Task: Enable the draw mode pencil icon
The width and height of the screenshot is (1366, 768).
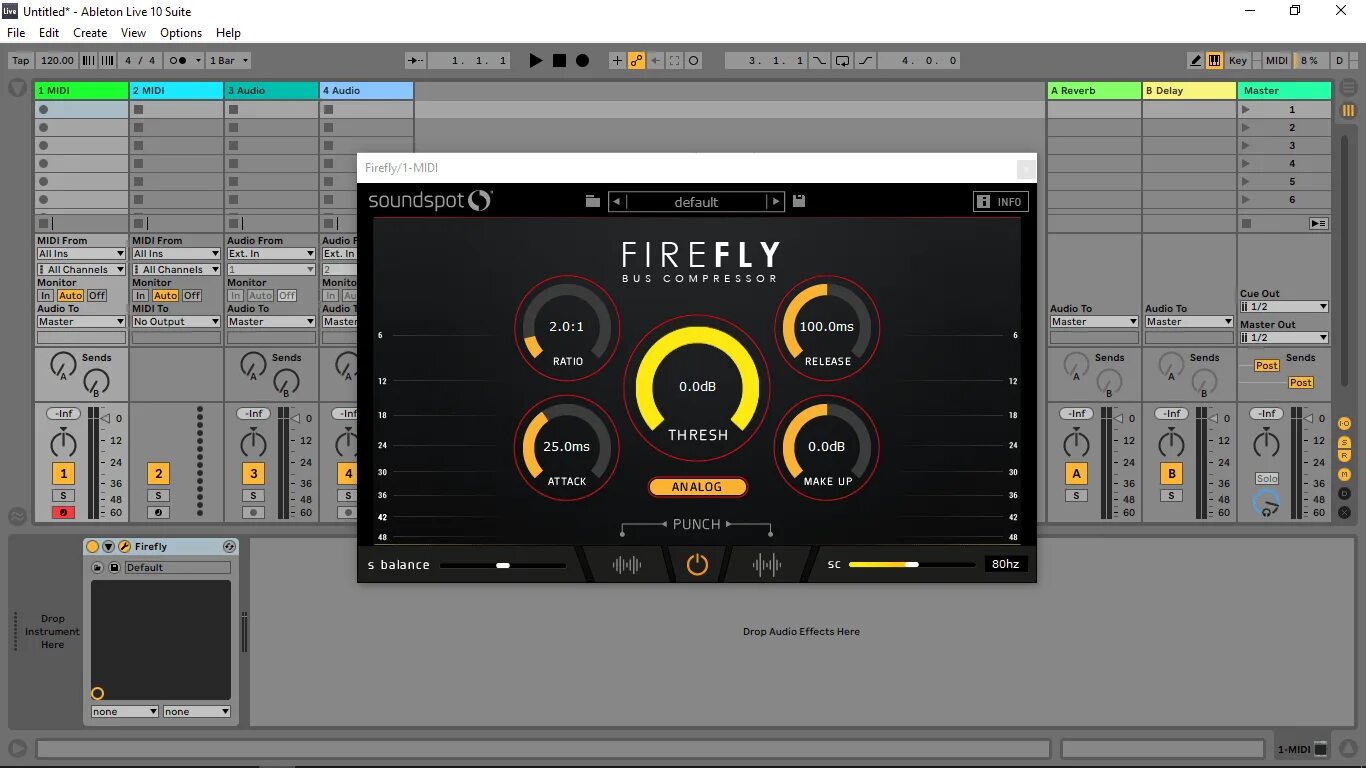Action: pos(1196,61)
